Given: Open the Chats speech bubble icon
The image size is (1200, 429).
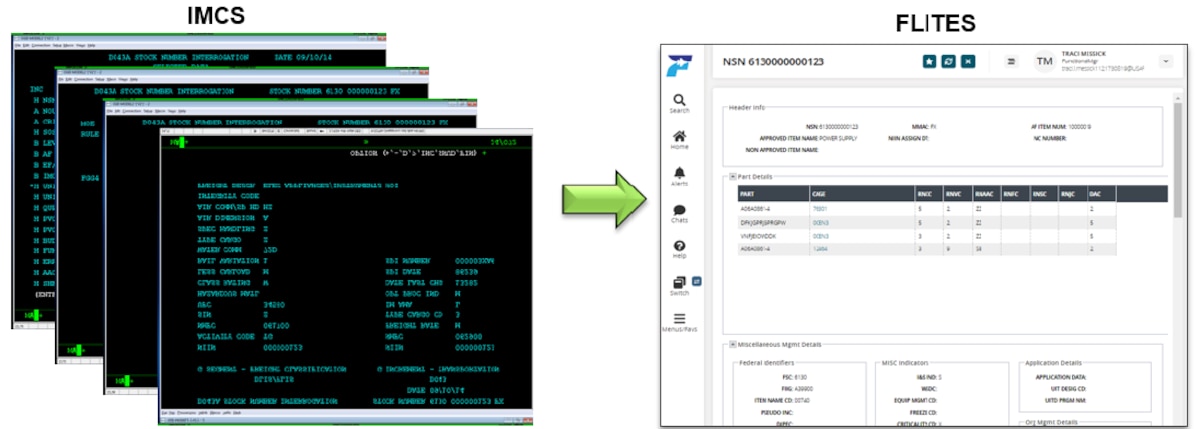Looking at the screenshot, I should pos(680,211).
